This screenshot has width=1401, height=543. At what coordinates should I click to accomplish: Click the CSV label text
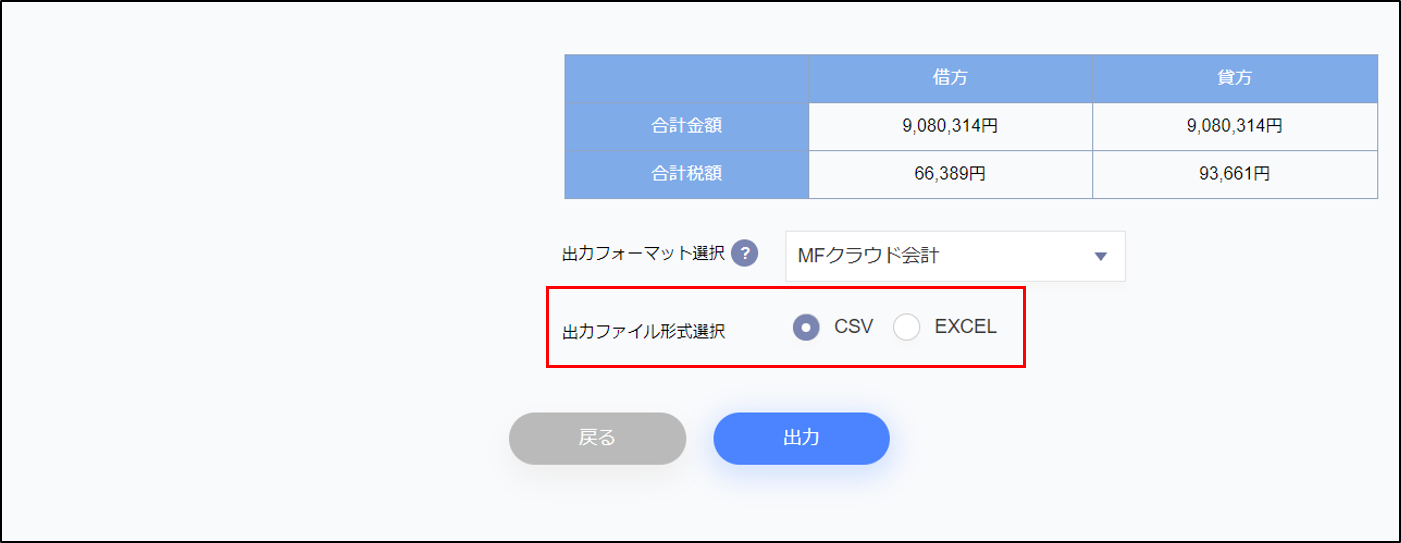click(x=853, y=327)
